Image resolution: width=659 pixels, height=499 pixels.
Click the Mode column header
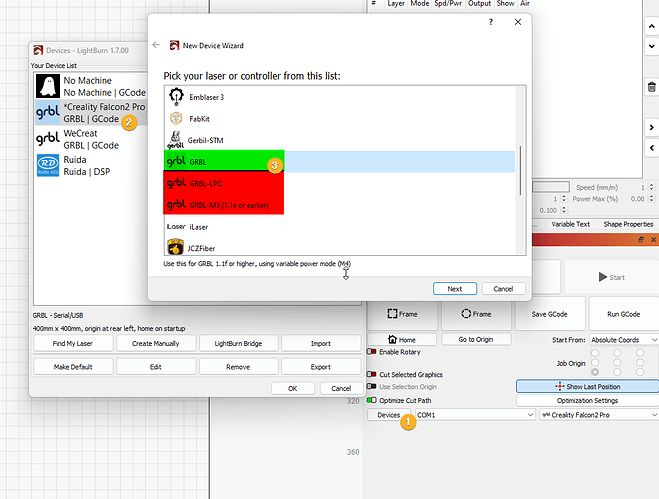[x=419, y=3]
